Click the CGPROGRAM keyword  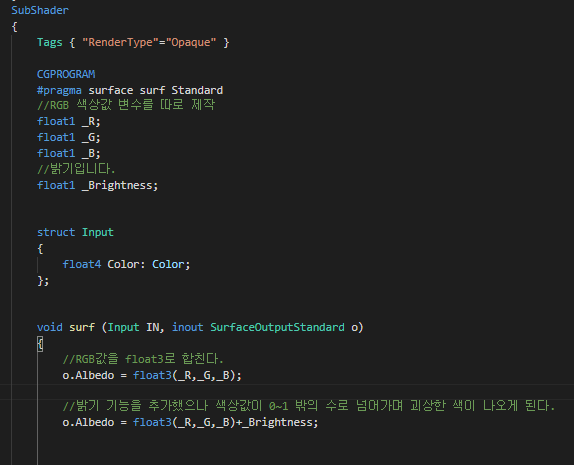point(66,74)
